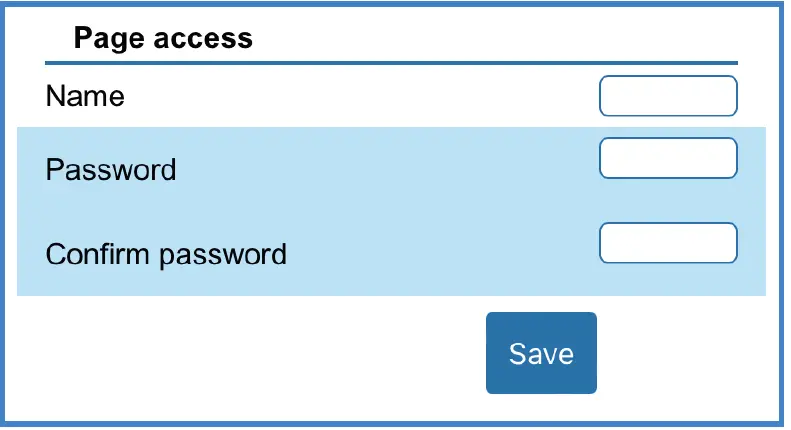Activate the Password entry field
The height and width of the screenshot is (430, 791).
point(668,158)
